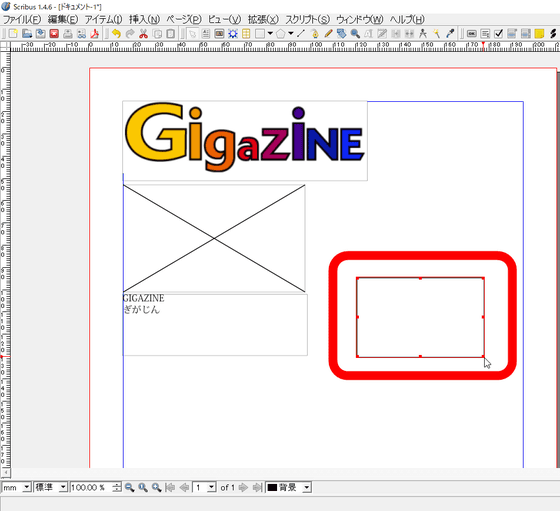
Task: Open the ビュー(V) menu
Action: click(224, 19)
